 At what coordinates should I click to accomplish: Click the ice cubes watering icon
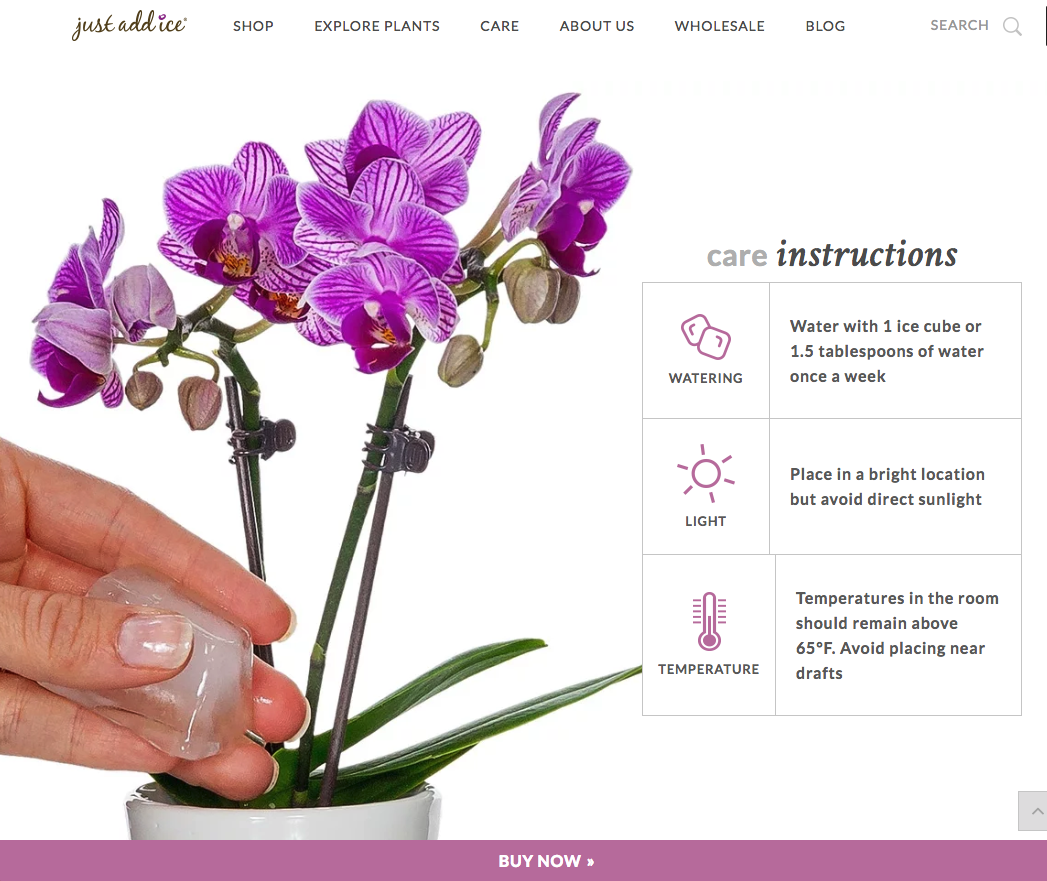pos(705,337)
